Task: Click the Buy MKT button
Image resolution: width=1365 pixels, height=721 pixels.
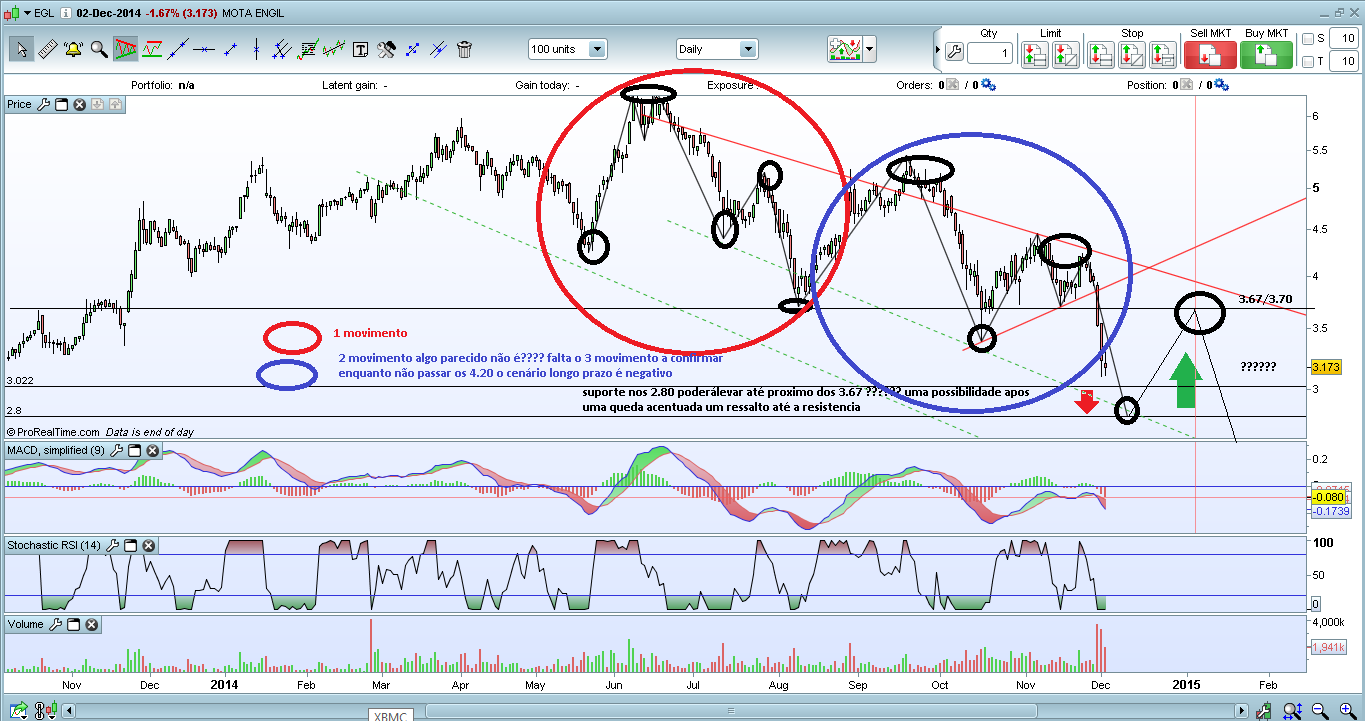Action: [x=1266, y=54]
